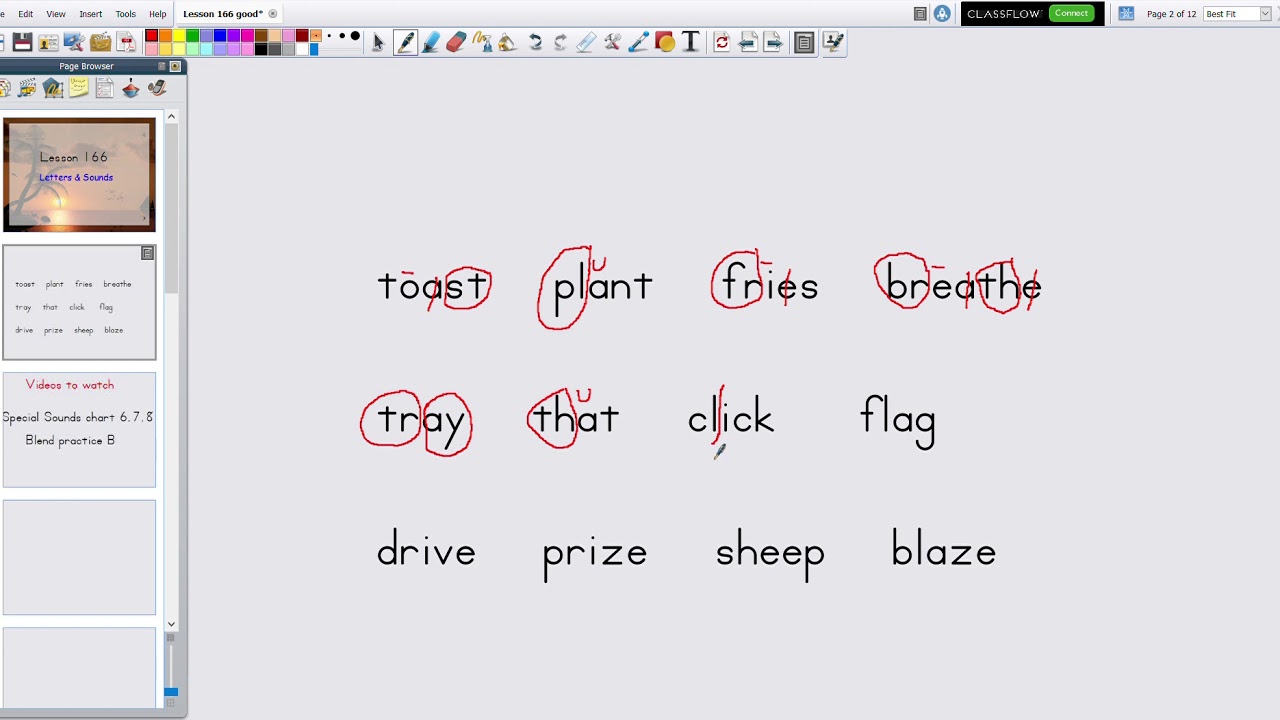Open page 2 thumbnail menu icon
This screenshot has height=720, width=1280.
pyautogui.click(x=147, y=253)
